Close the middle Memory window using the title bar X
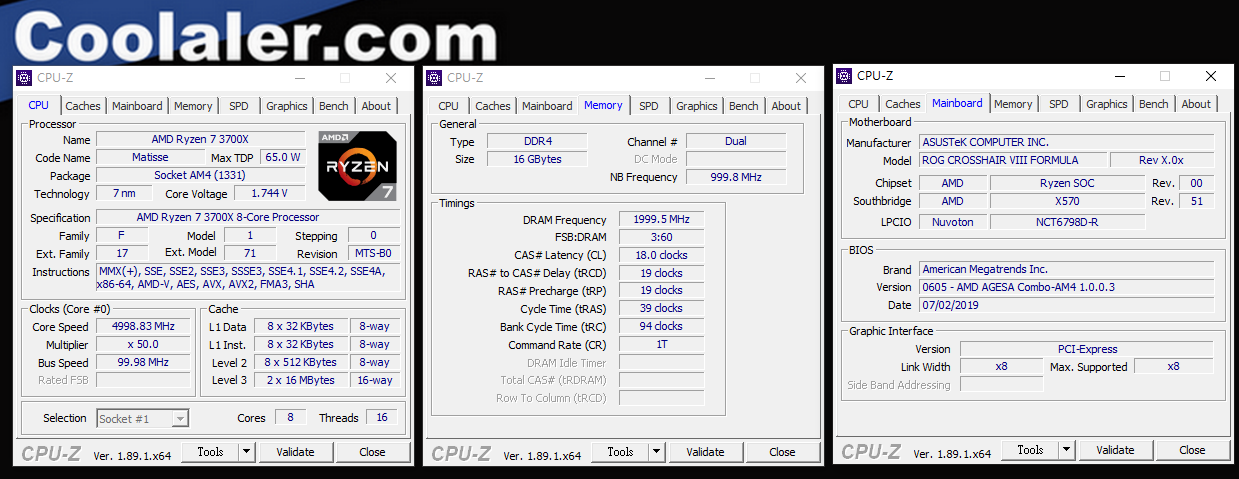The width and height of the screenshot is (1239, 479). (x=801, y=78)
